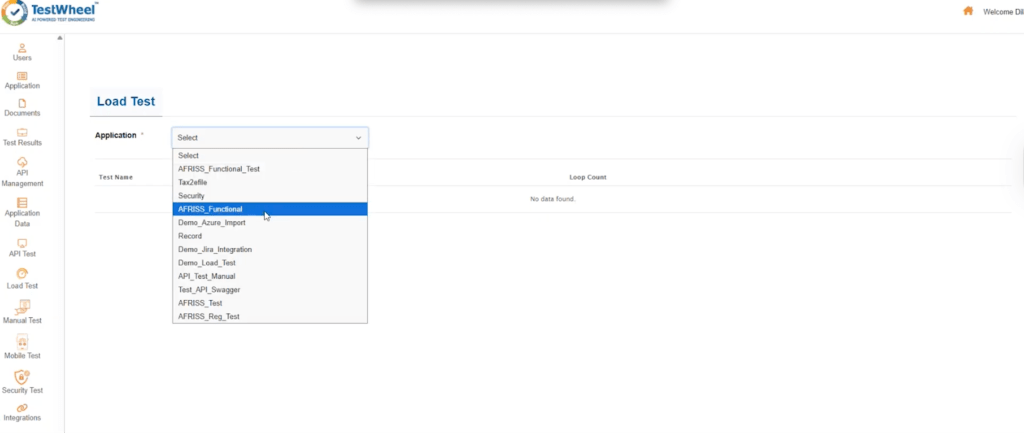Open the Documents icon in sidebar
Image resolution: width=1024 pixels, height=433 pixels.
tap(22, 103)
